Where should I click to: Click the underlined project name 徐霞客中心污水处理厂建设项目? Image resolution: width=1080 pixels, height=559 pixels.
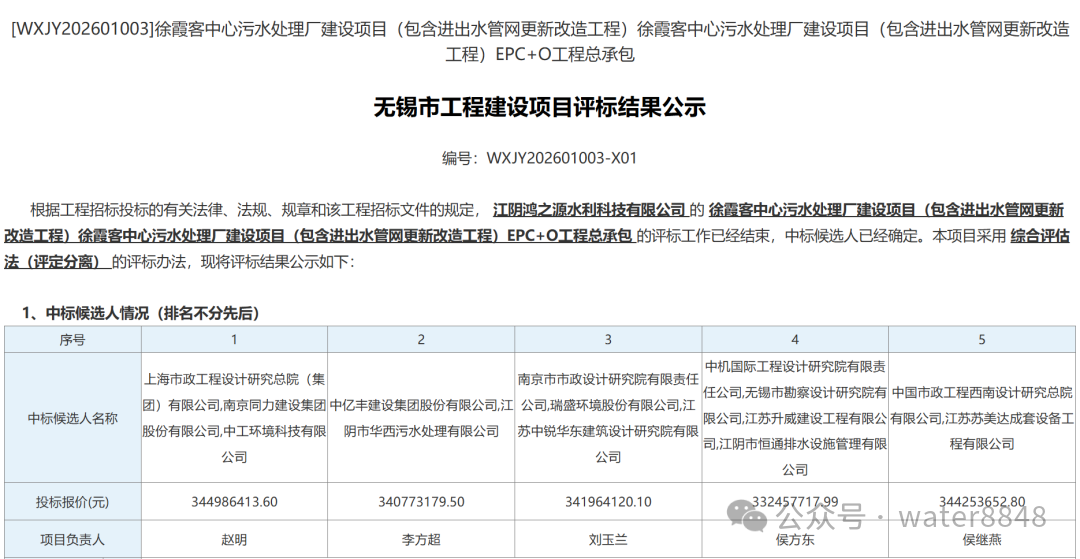tap(534, 223)
